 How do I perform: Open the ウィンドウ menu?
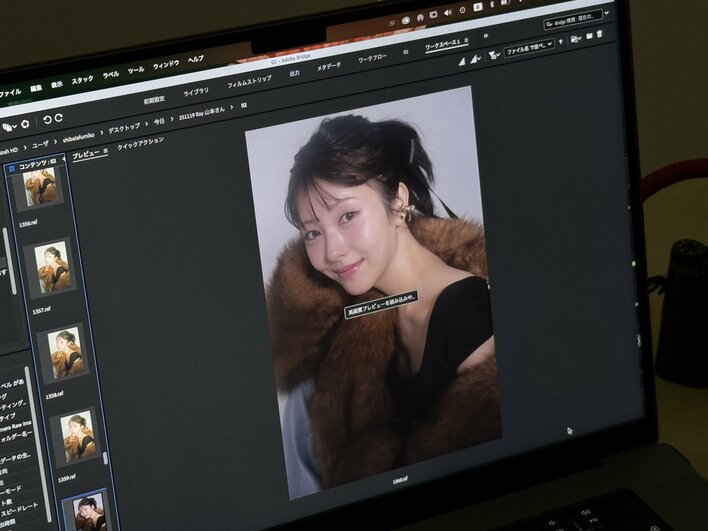point(166,66)
